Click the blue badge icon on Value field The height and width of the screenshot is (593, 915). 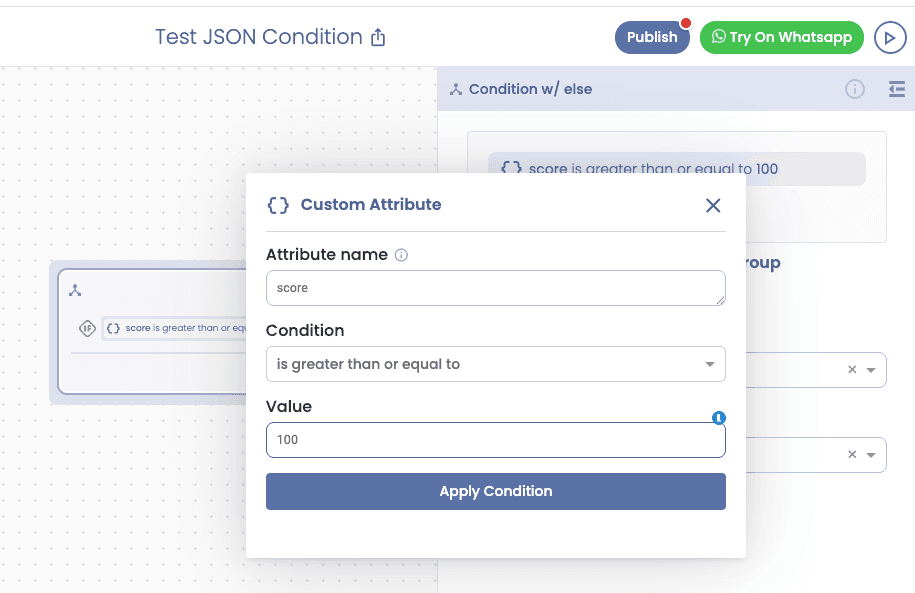[719, 417]
